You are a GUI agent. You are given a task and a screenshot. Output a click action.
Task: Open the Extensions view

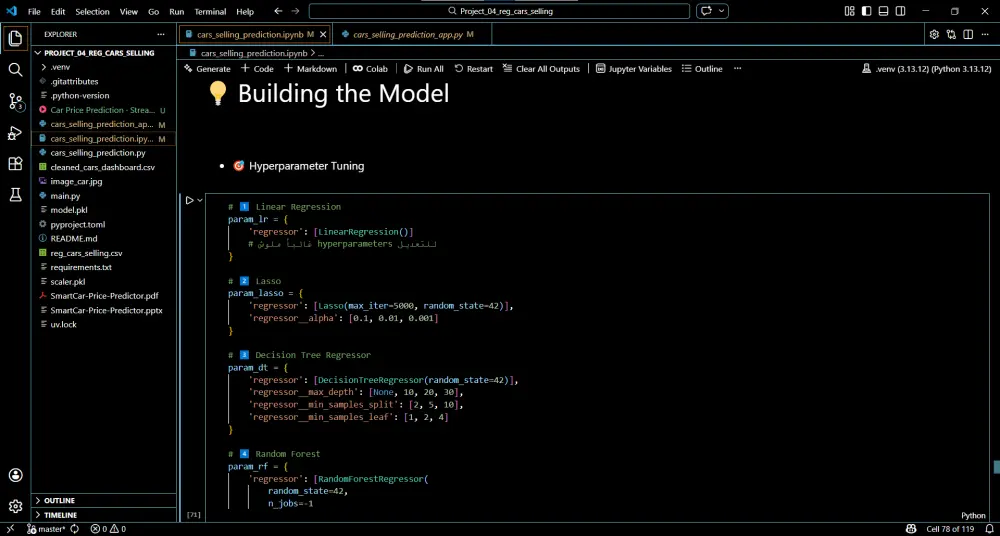pos(15,164)
